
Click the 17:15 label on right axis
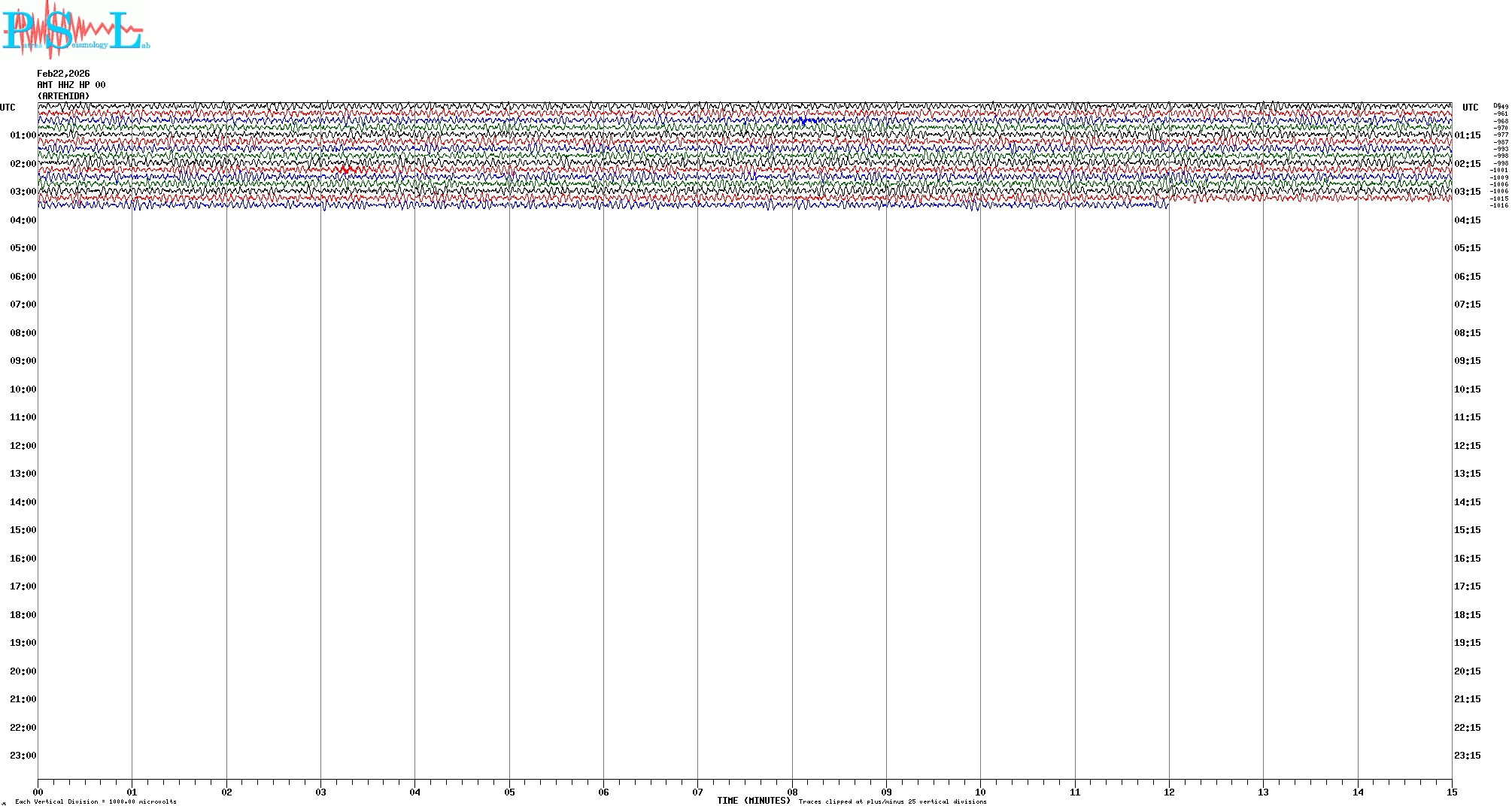coord(1467,586)
